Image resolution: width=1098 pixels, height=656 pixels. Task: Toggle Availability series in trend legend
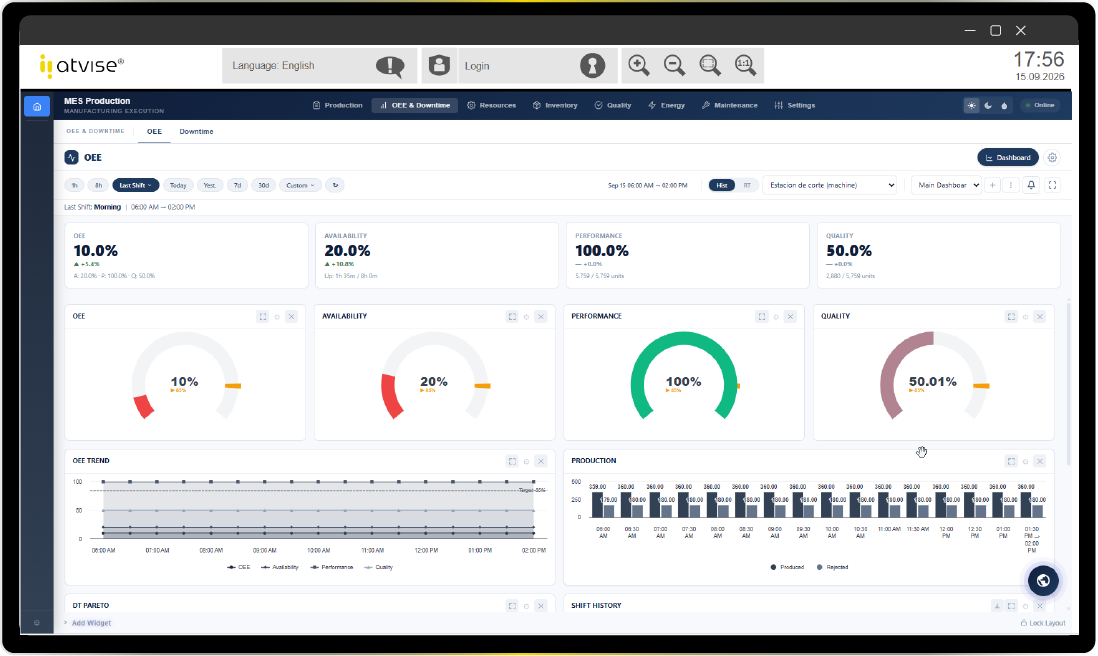point(279,568)
